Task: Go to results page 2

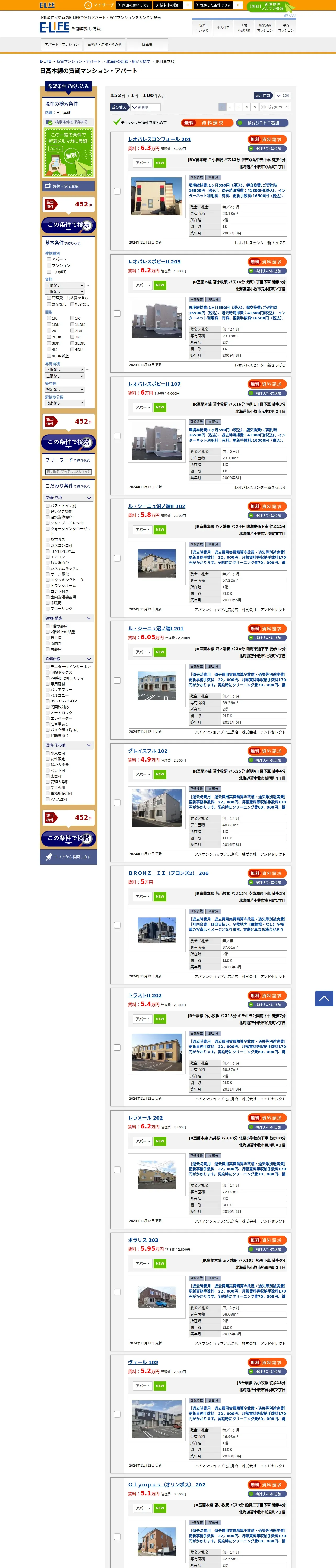Action: pyautogui.click(x=230, y=107)
